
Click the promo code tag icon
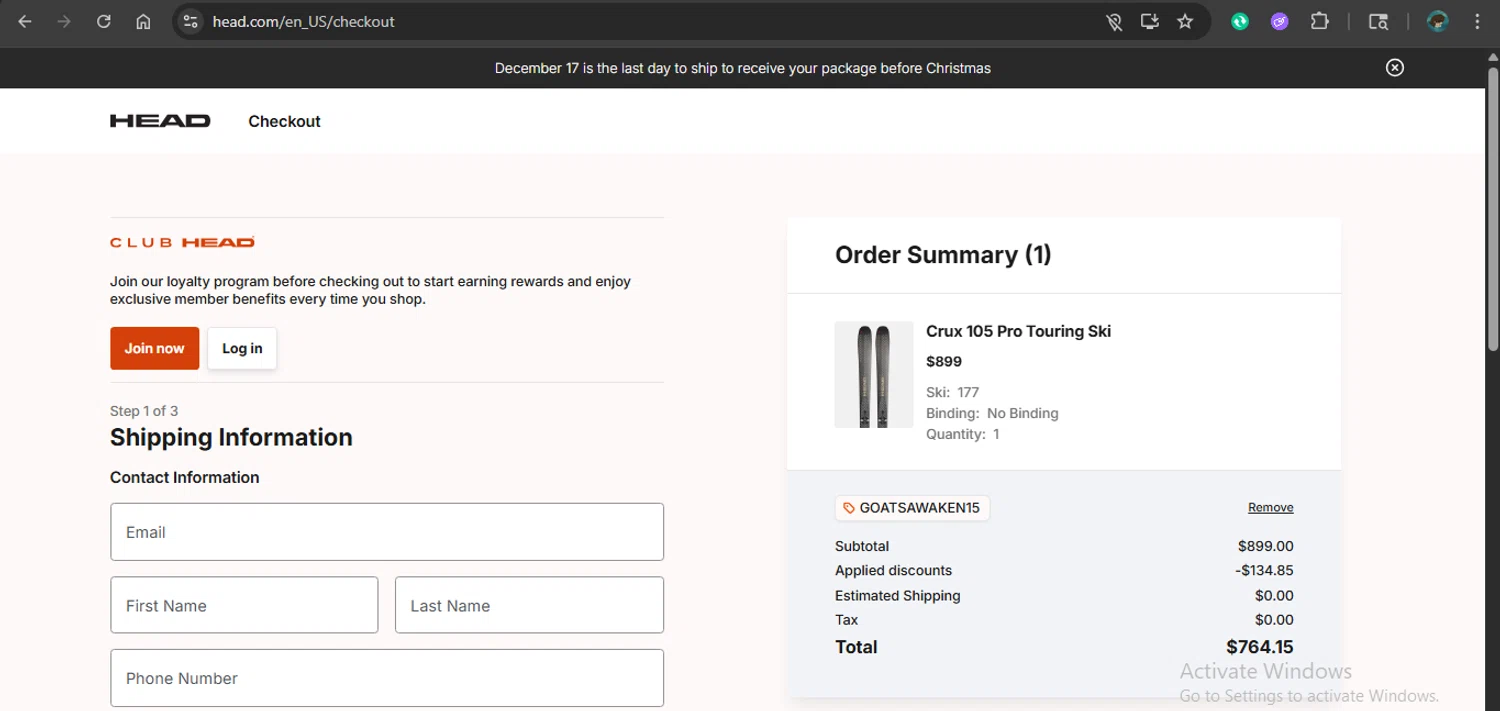(x=849, y=508)
